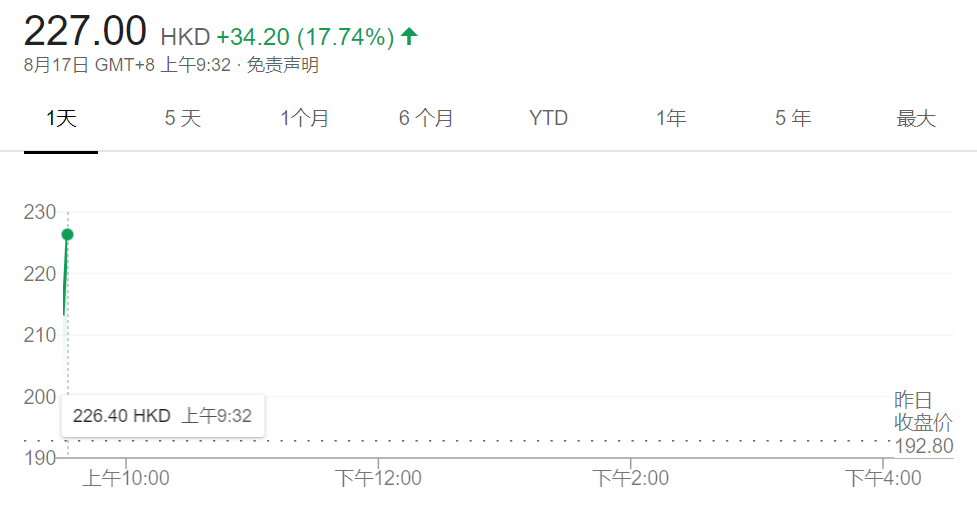Switch to the 5 天 tab
977x518 pixels.
click(183, 118)
